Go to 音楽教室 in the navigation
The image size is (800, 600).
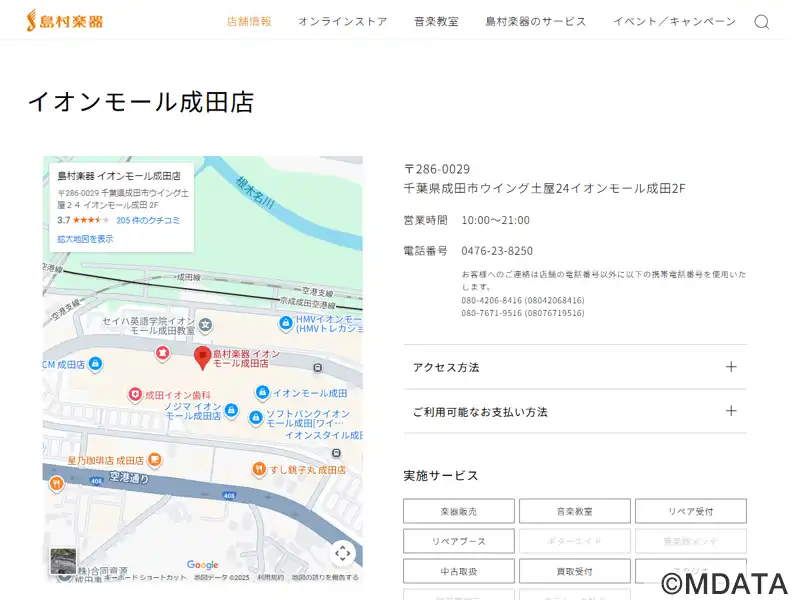click(436, 21)
